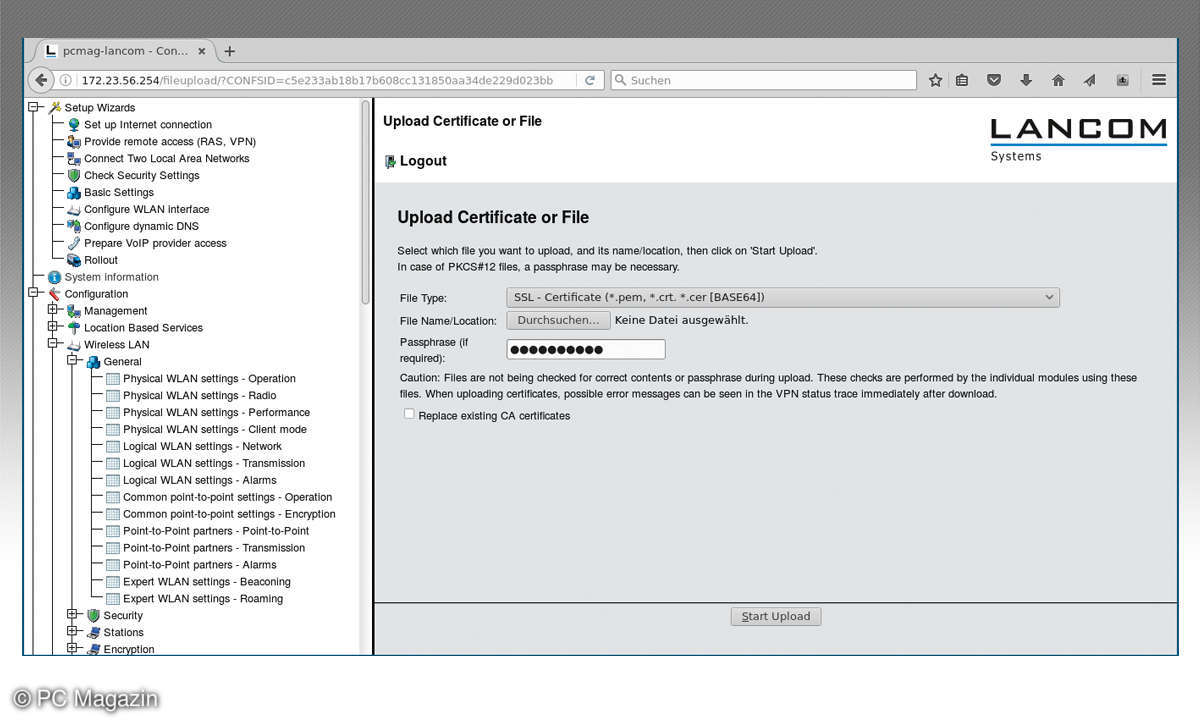The height and width of the screenshot is (720, 1200).
Task: Open Common point-to-point settings - Encryption
Action: (x=229, y=514)
